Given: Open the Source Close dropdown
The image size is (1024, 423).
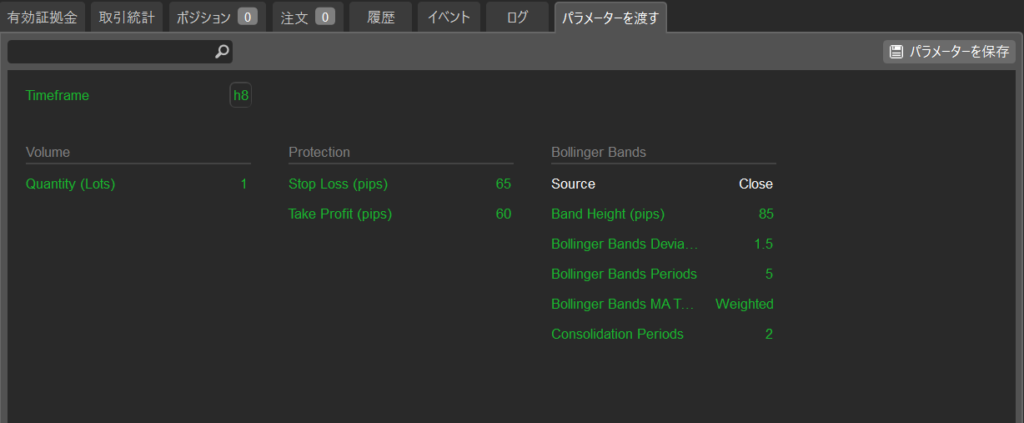Looking at the screenshot, I should click(755, 184).
